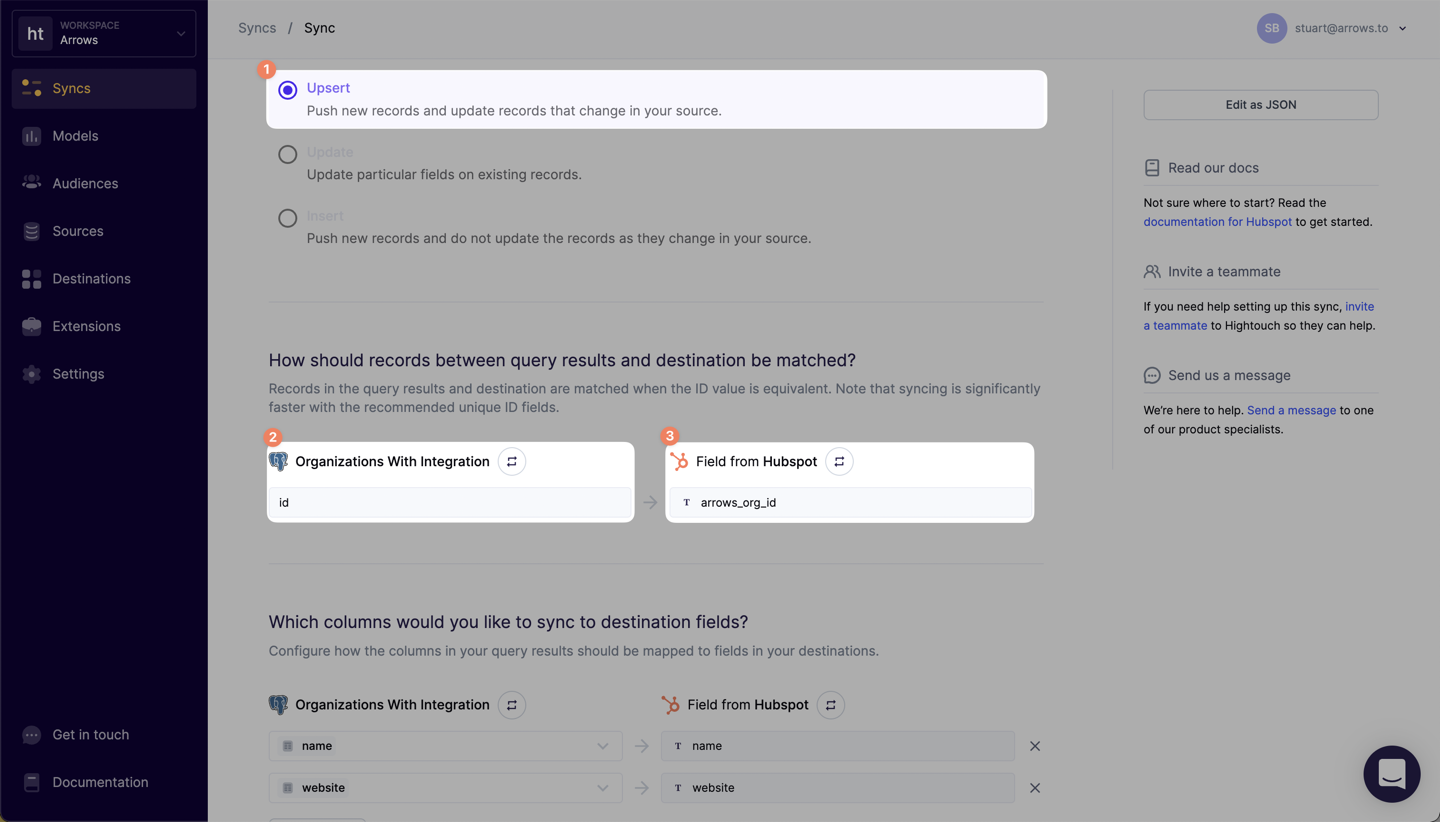The image size is (1440, 822).
Task: Click the Destinations grid icon
Action: point(32,279)
